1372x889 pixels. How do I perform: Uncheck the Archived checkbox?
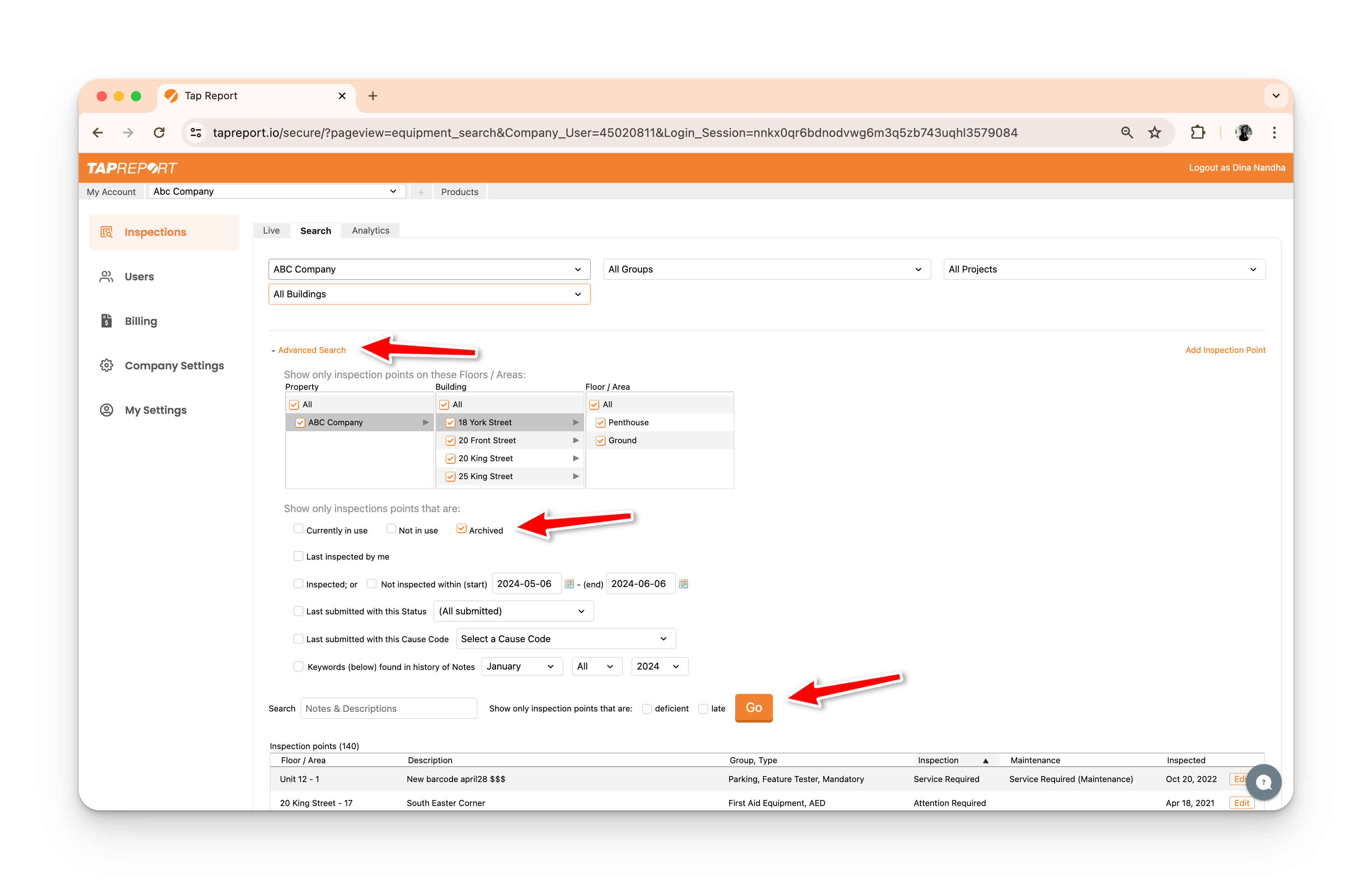point(461,529)
